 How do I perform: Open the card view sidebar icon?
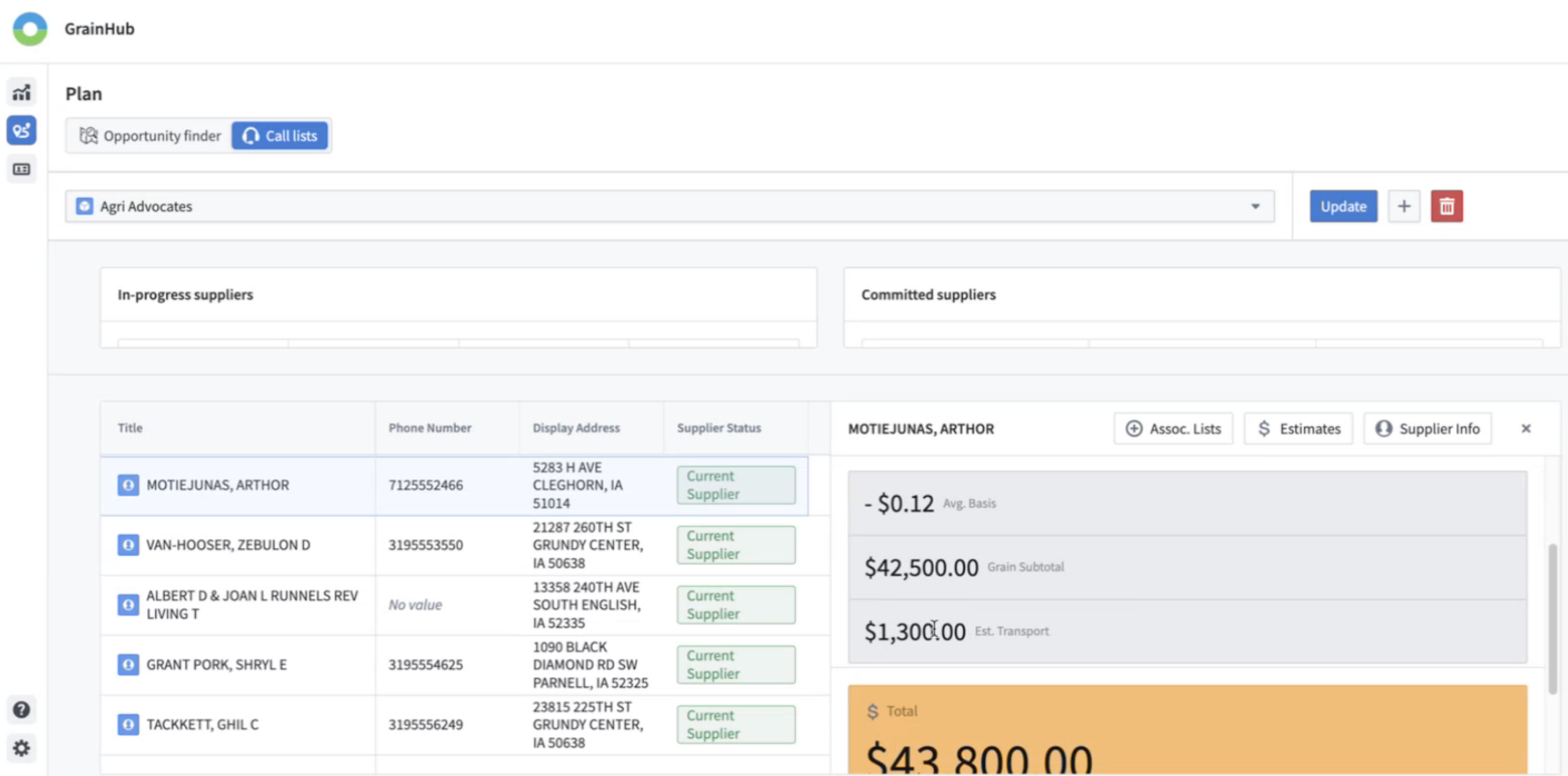click(x=21, y=169)
